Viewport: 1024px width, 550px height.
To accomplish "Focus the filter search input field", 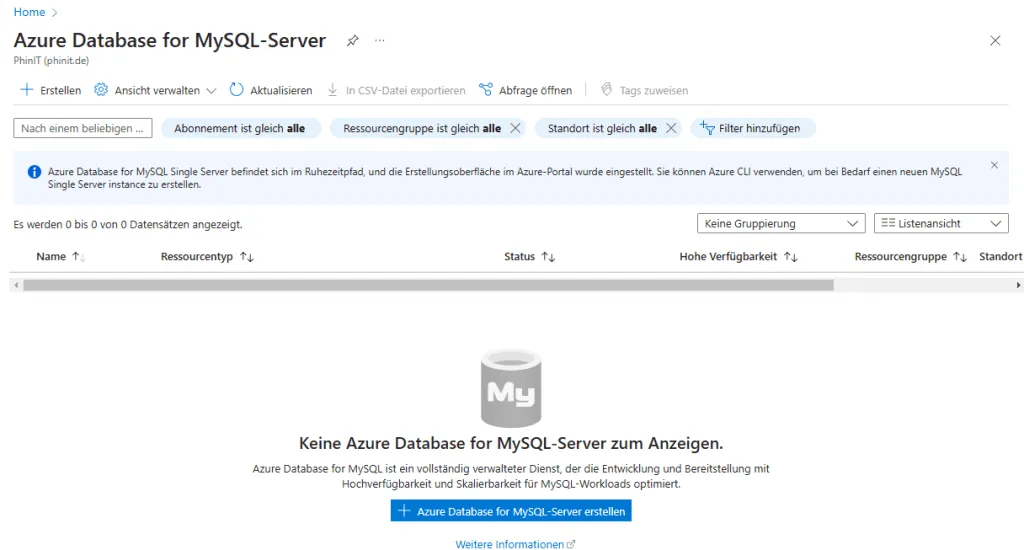I will point(83,128).
